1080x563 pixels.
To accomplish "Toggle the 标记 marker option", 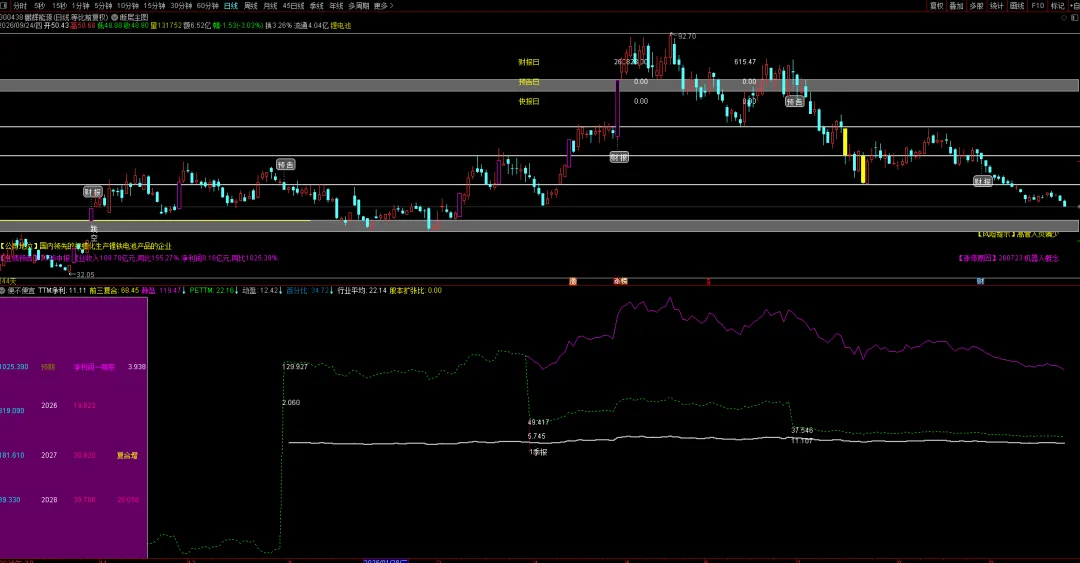I will [1057, 6].
